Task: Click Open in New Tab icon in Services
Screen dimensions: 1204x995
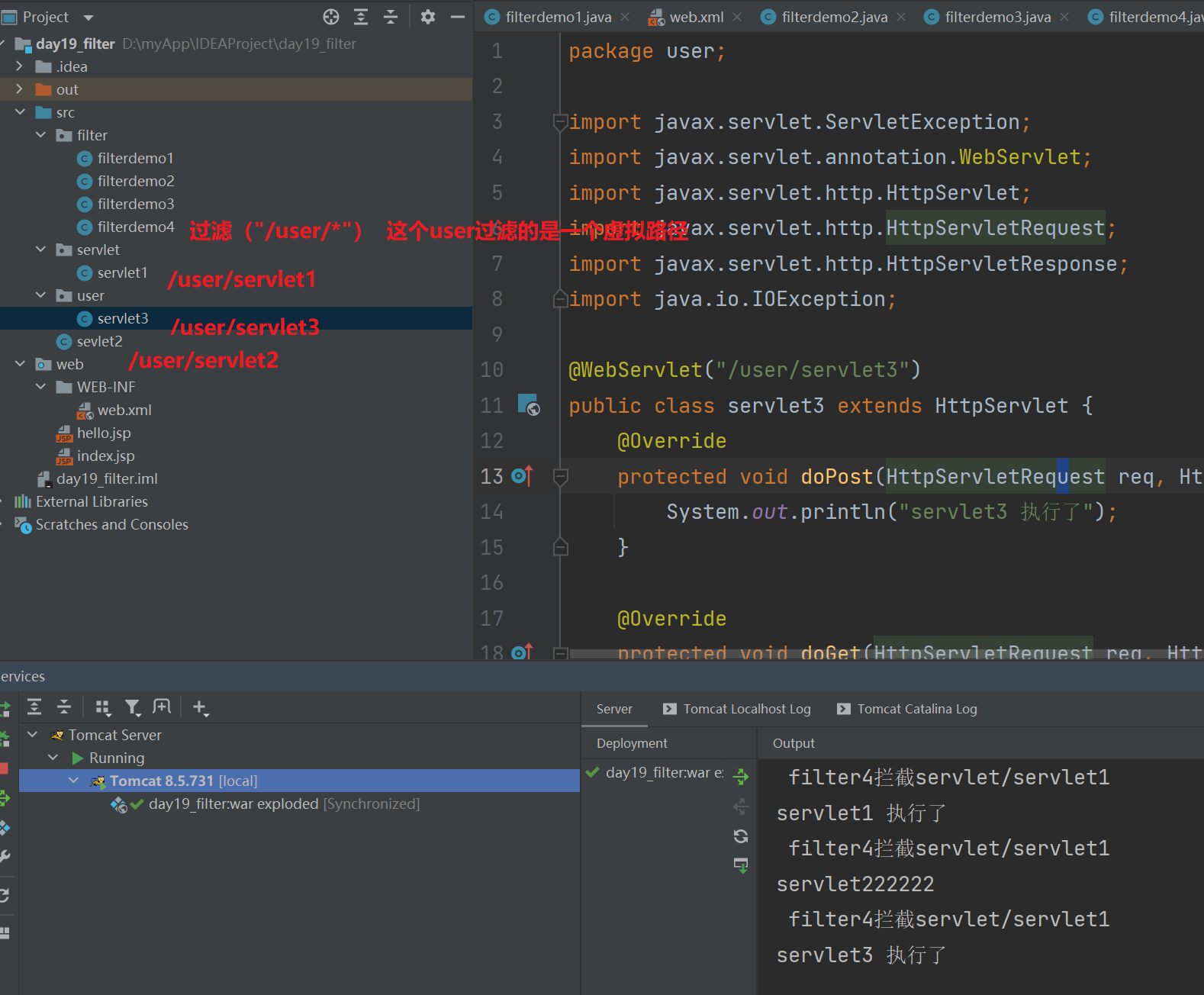Action: [162, 707]
